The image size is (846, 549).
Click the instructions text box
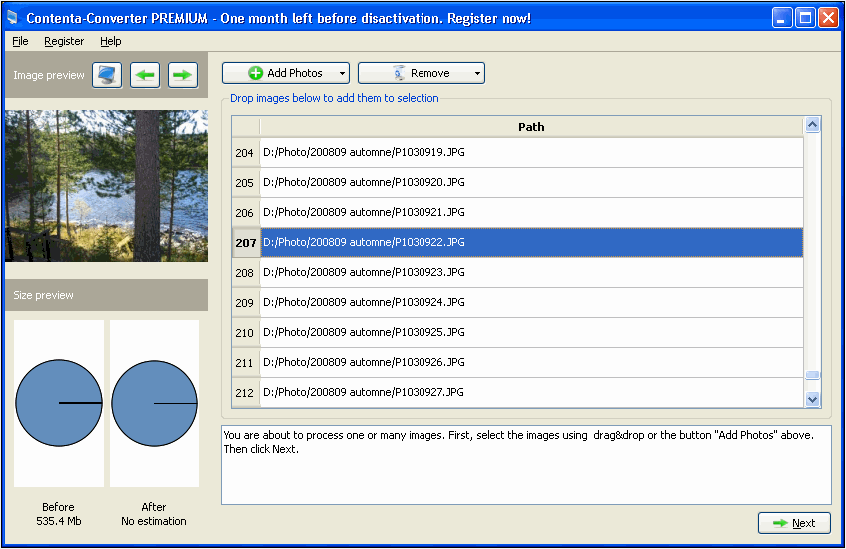(x=526, y=465)
